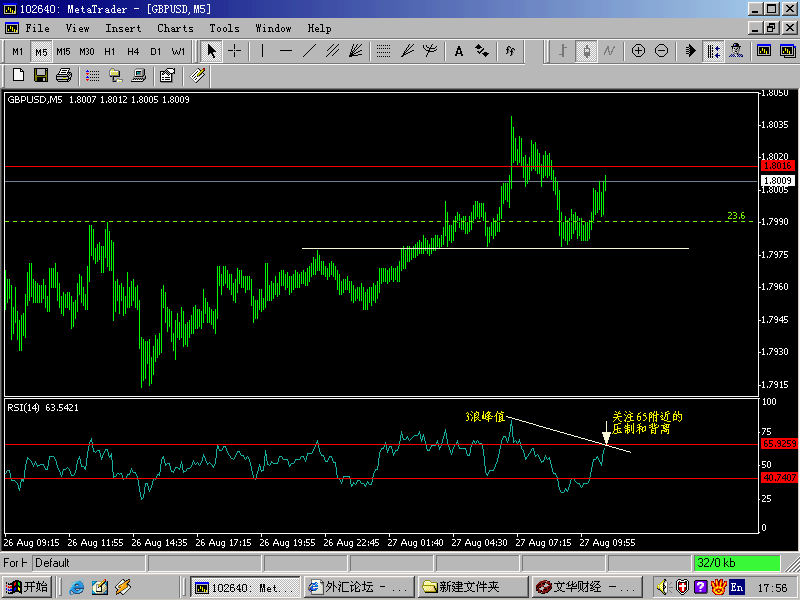This screenshot has width=800, height=600.
Task: Click the RSI(14) 63.5421 indicator label
Action: 43,408
